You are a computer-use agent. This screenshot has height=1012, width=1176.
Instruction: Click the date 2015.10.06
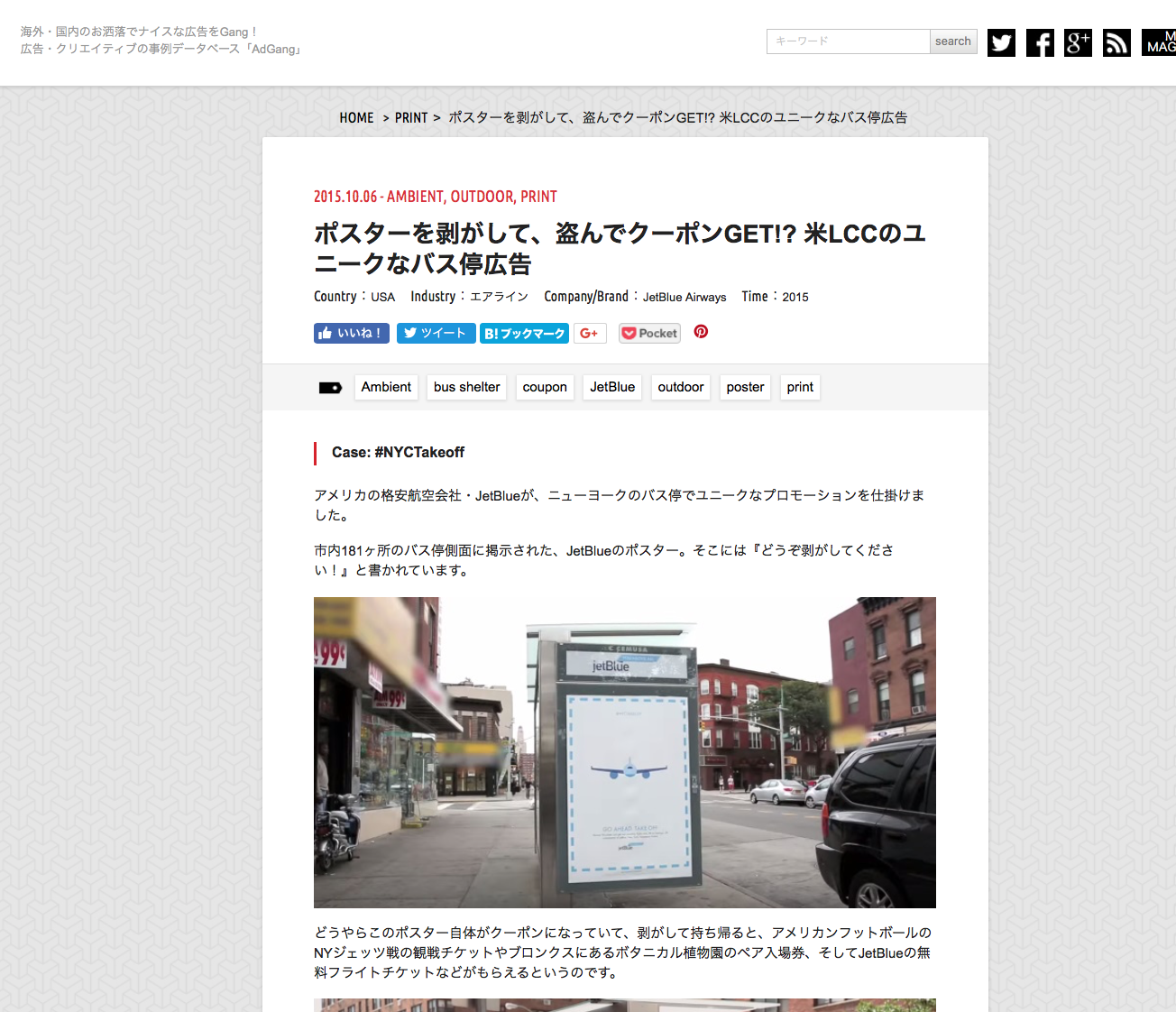345,197
